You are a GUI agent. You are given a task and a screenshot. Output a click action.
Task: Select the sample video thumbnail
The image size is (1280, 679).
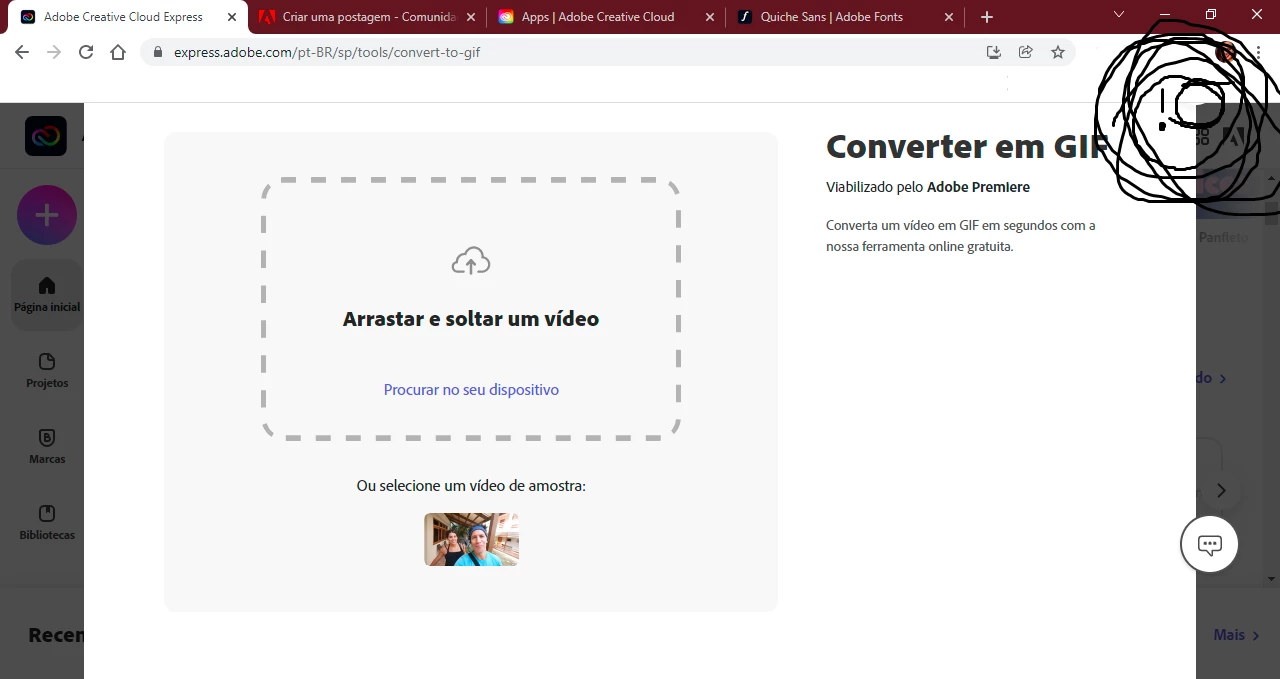(471, 540)
